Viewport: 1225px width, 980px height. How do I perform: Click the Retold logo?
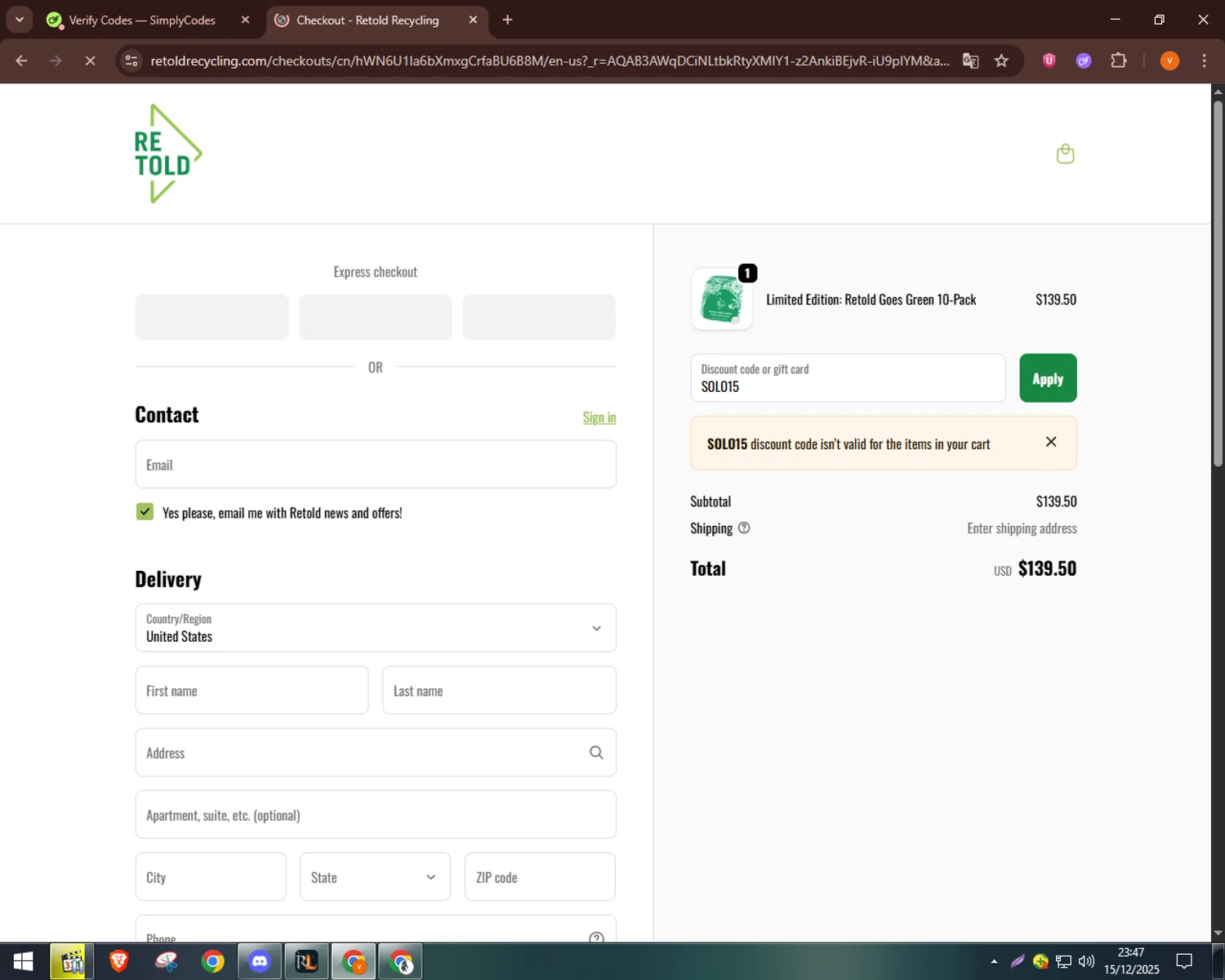point(168,154)
